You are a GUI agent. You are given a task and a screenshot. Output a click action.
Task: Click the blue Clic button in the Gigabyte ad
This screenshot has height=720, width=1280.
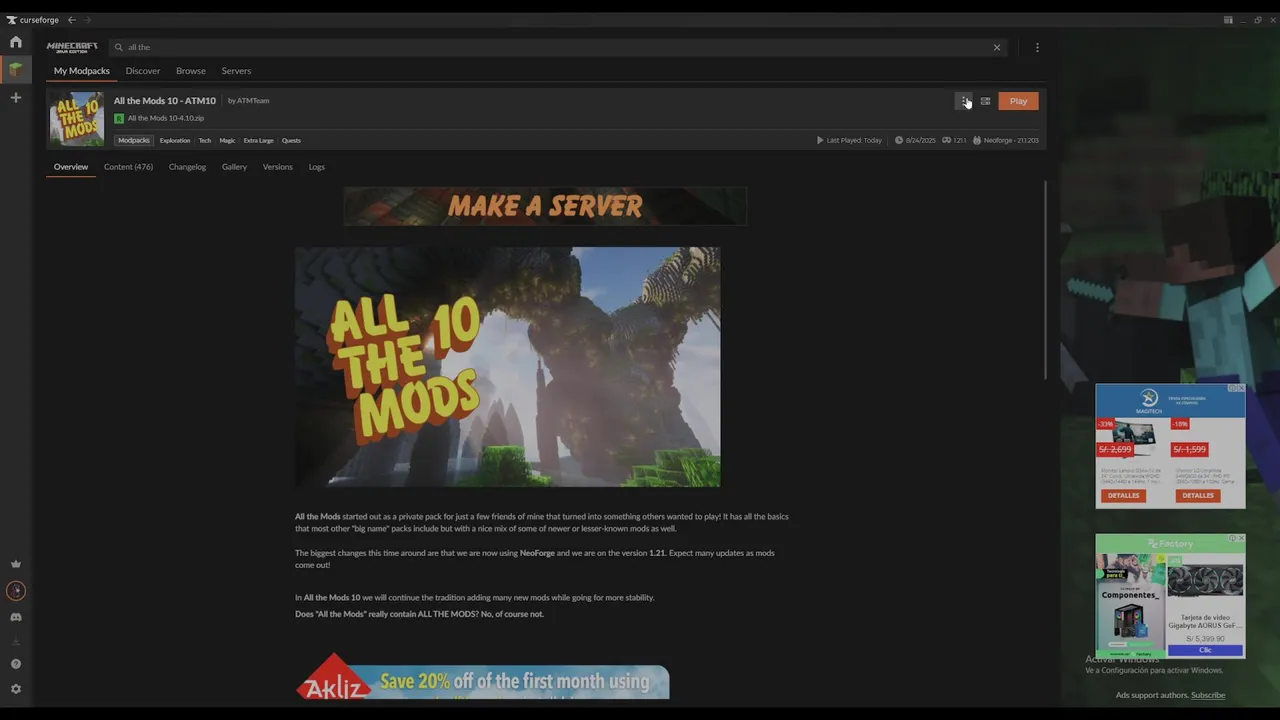pyautogui.click(x=1205, y=650)
